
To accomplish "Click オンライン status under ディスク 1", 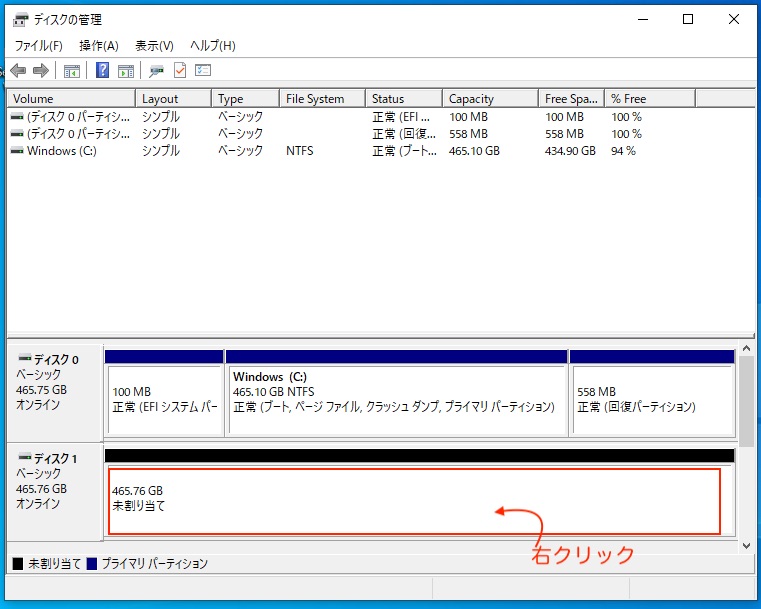I will (x=38, y=504).
